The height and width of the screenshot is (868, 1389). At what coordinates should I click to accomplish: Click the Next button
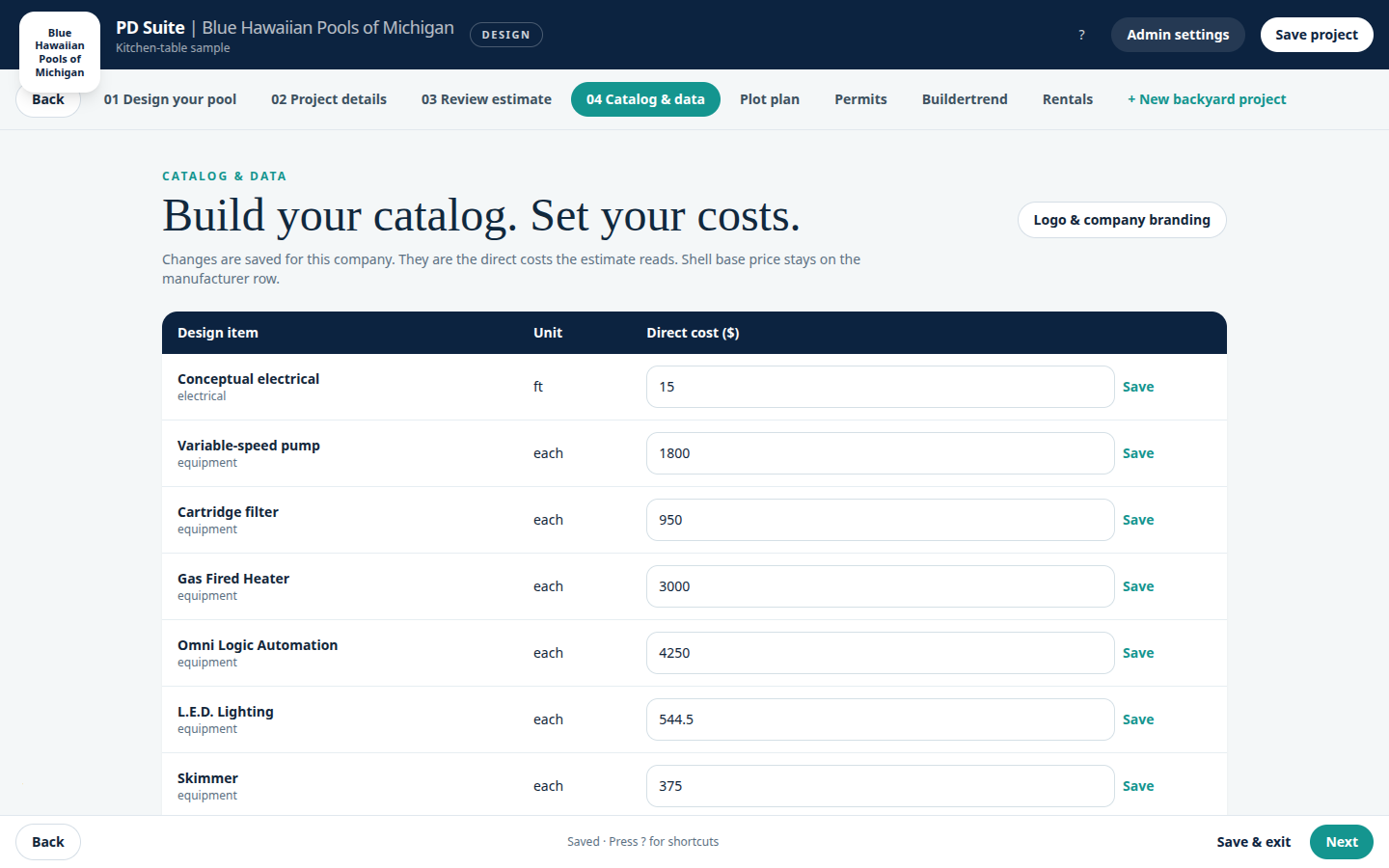[x=1342, y=842]
